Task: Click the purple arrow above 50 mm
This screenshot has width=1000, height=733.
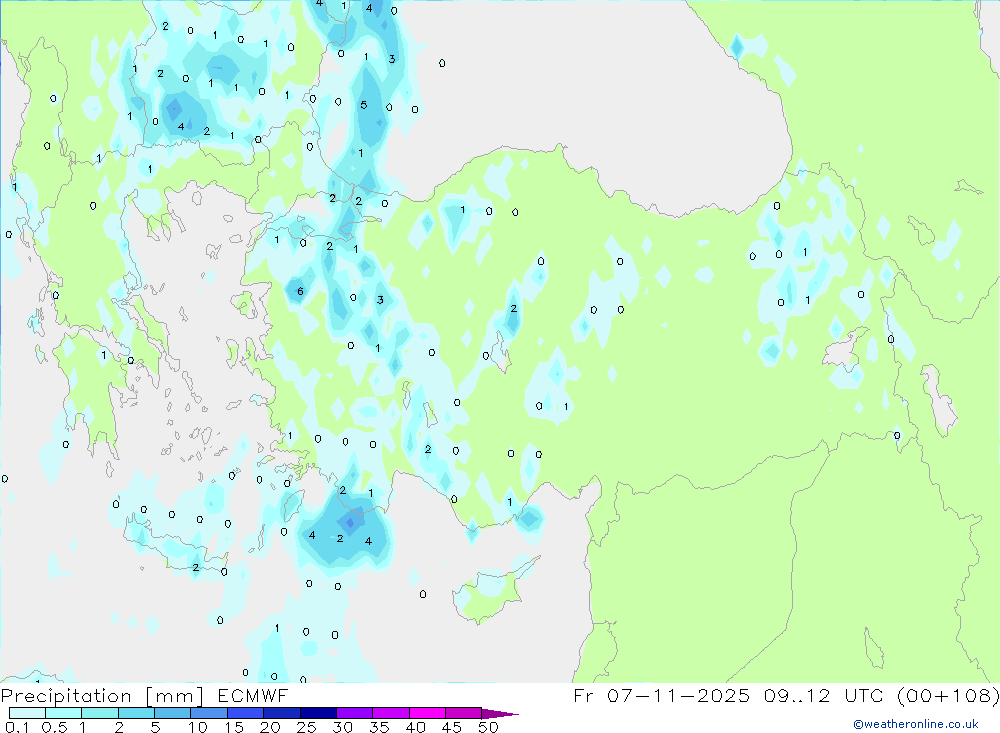Action: [x=500, y=714]
